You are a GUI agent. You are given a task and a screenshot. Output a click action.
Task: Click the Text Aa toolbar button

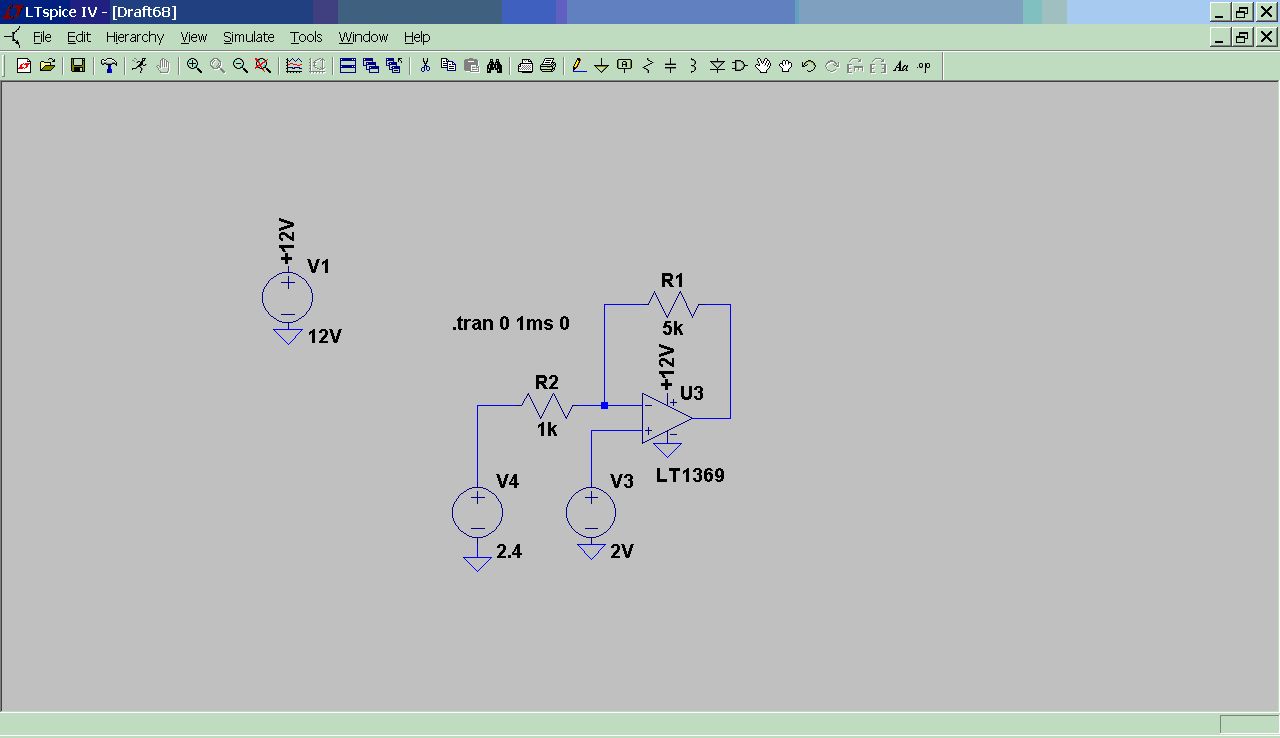[901, 66]
